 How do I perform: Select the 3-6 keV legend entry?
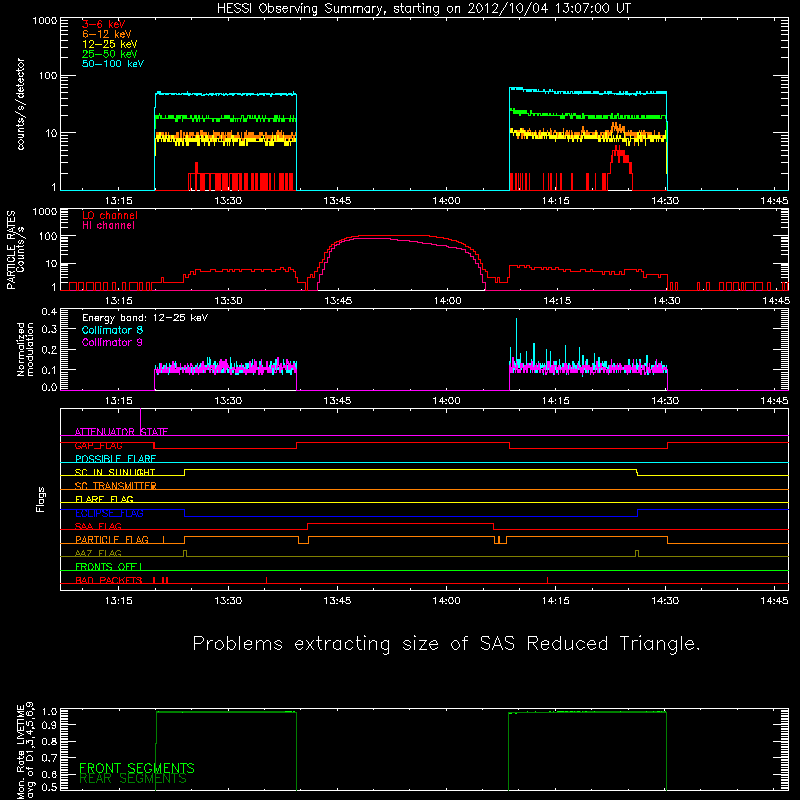(x=104, y=24)
